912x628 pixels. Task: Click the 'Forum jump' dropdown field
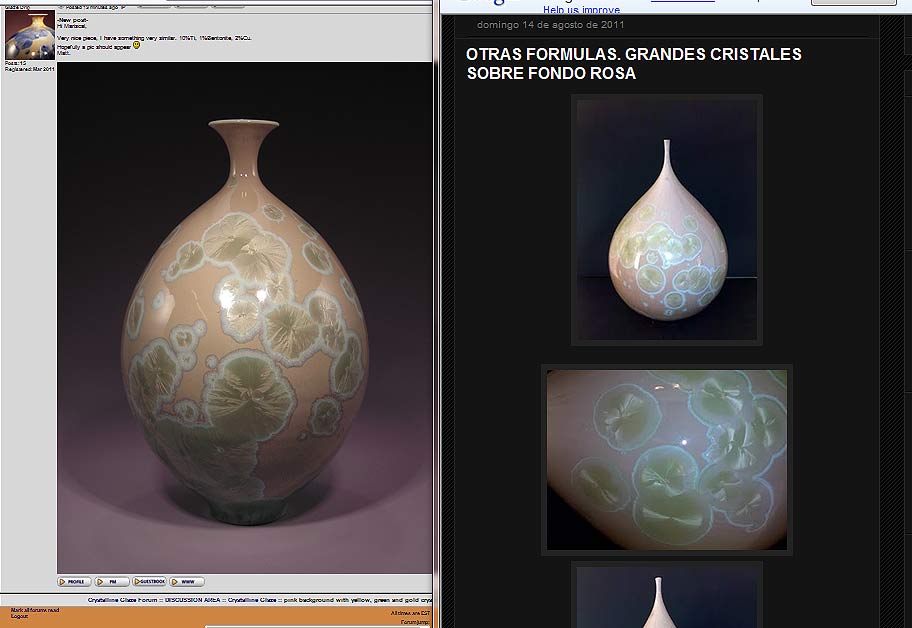[x=318, y=626]
